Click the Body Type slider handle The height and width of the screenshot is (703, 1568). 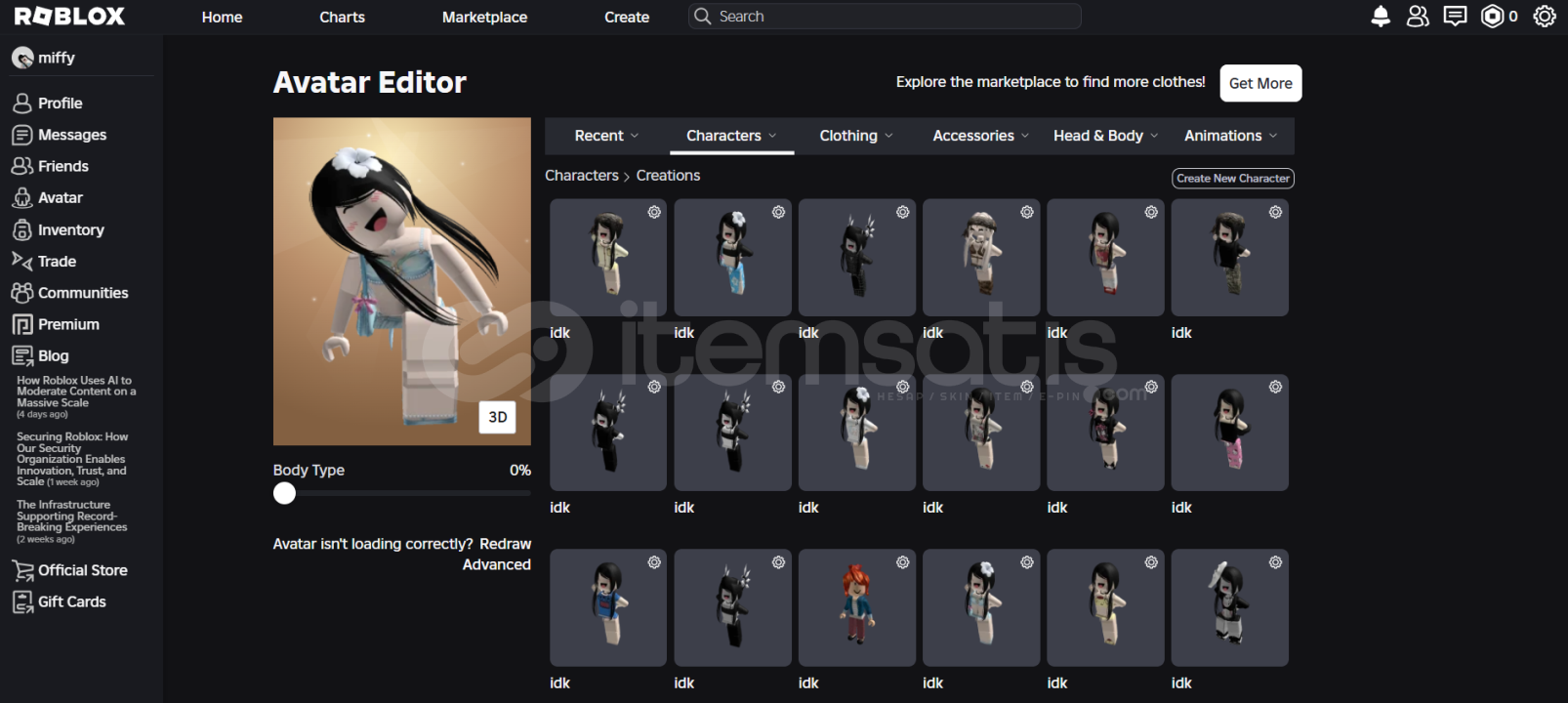(284, 493)
